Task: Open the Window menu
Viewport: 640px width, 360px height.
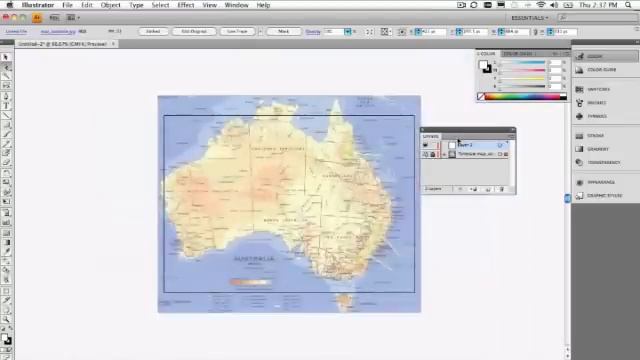Action: tap(236, 5)
